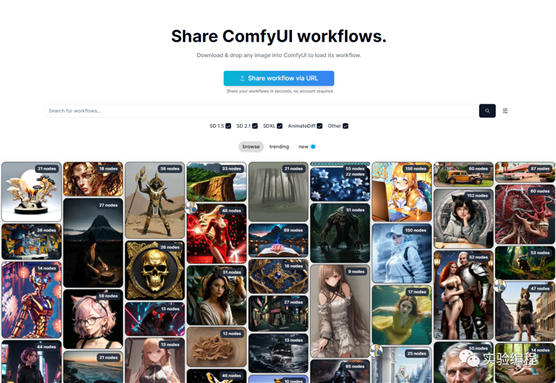The image size is (556, 383).
Task: Open the filter settings icon beside search
Action: (505, 111)
